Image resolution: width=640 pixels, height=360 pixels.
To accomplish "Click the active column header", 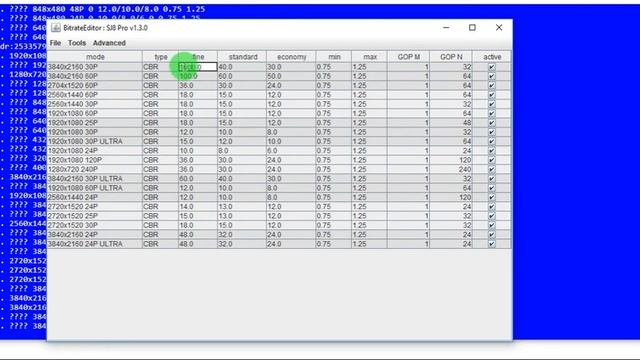I will click(x=492, y=57).
